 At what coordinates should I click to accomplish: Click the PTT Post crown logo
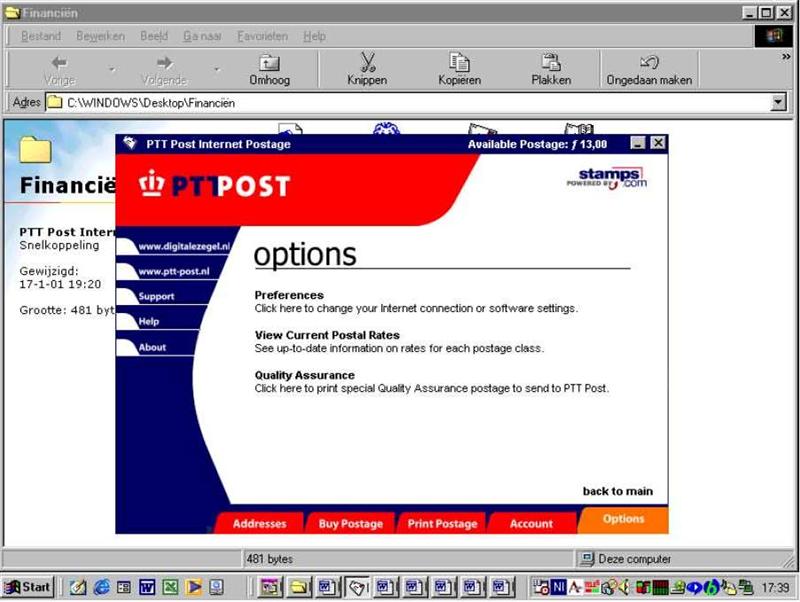pos(151,184)
